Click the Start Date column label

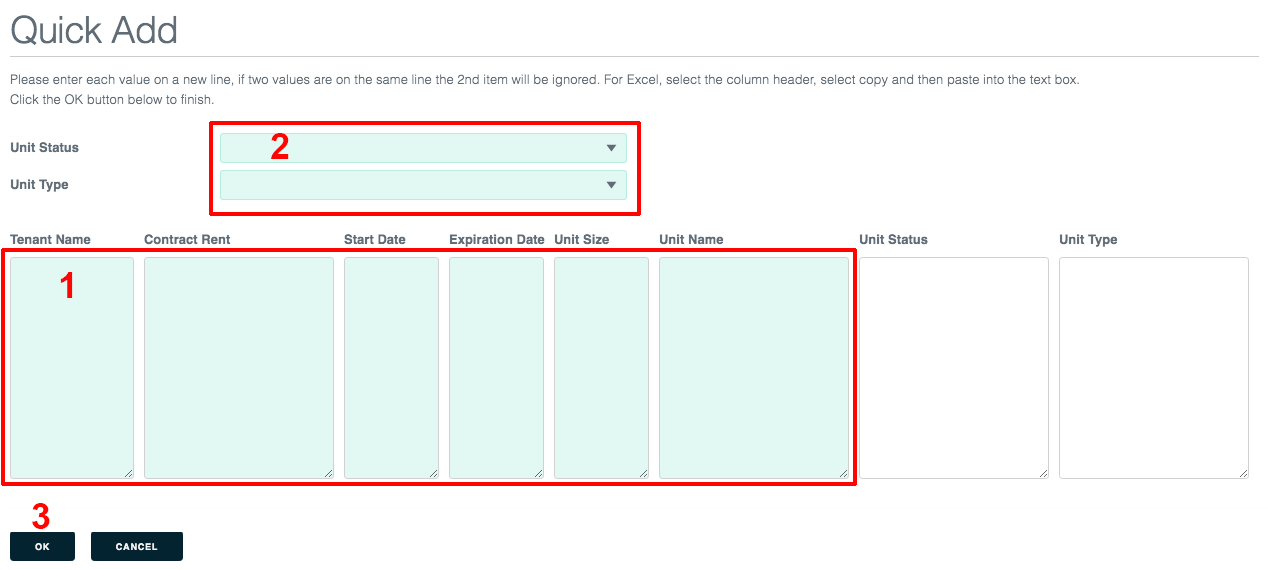point(375,240)
